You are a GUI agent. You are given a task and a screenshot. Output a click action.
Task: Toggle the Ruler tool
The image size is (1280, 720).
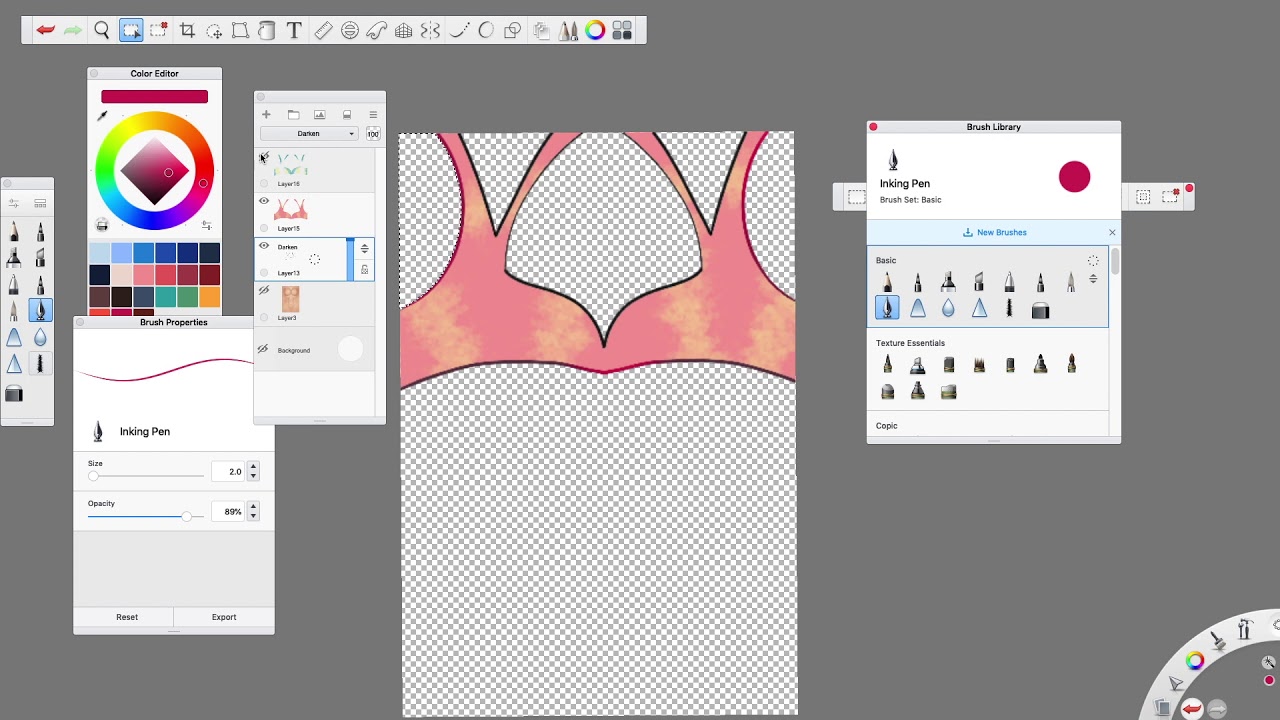(x=323, y=31)
